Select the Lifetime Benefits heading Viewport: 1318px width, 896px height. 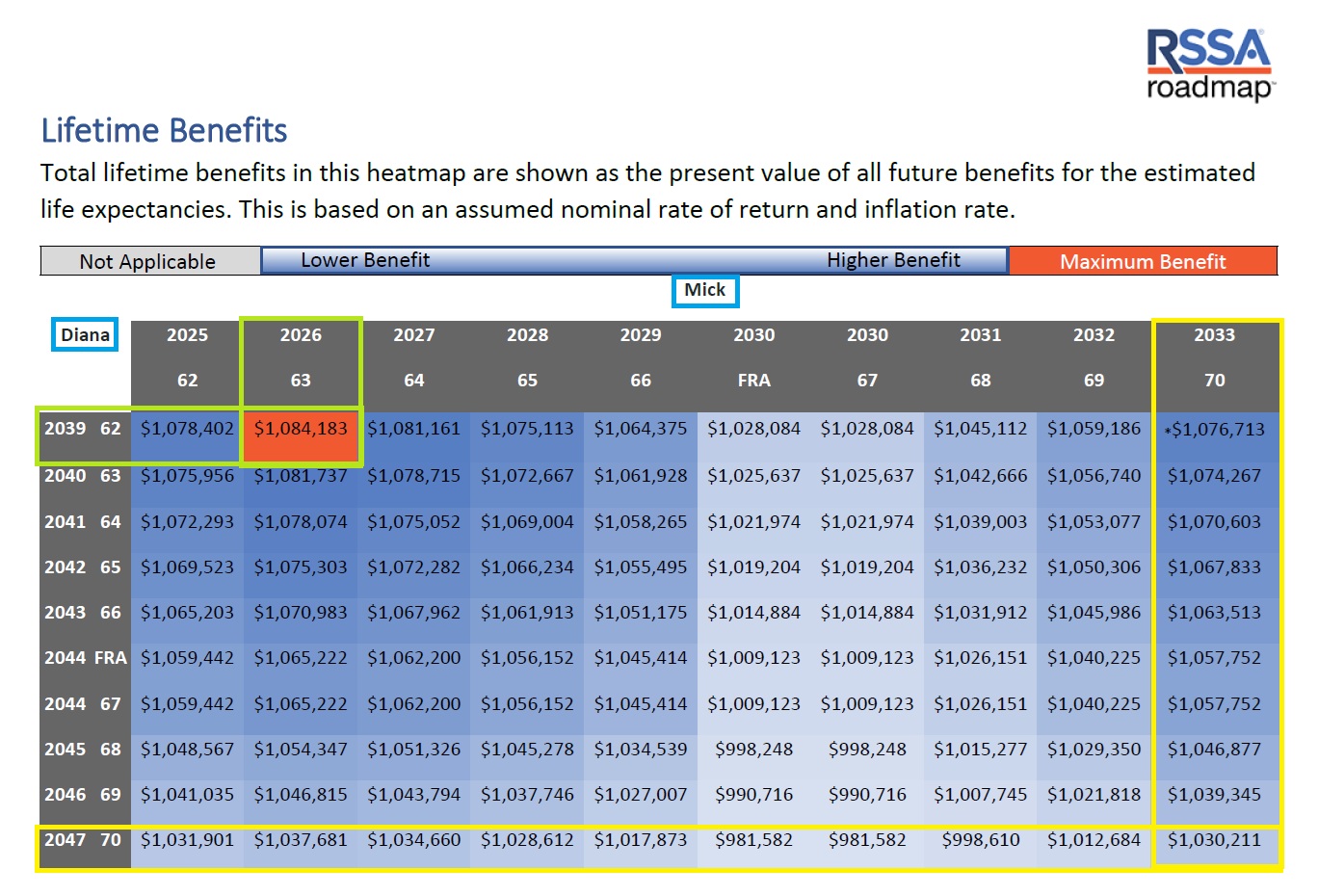(x=164, y=130)
